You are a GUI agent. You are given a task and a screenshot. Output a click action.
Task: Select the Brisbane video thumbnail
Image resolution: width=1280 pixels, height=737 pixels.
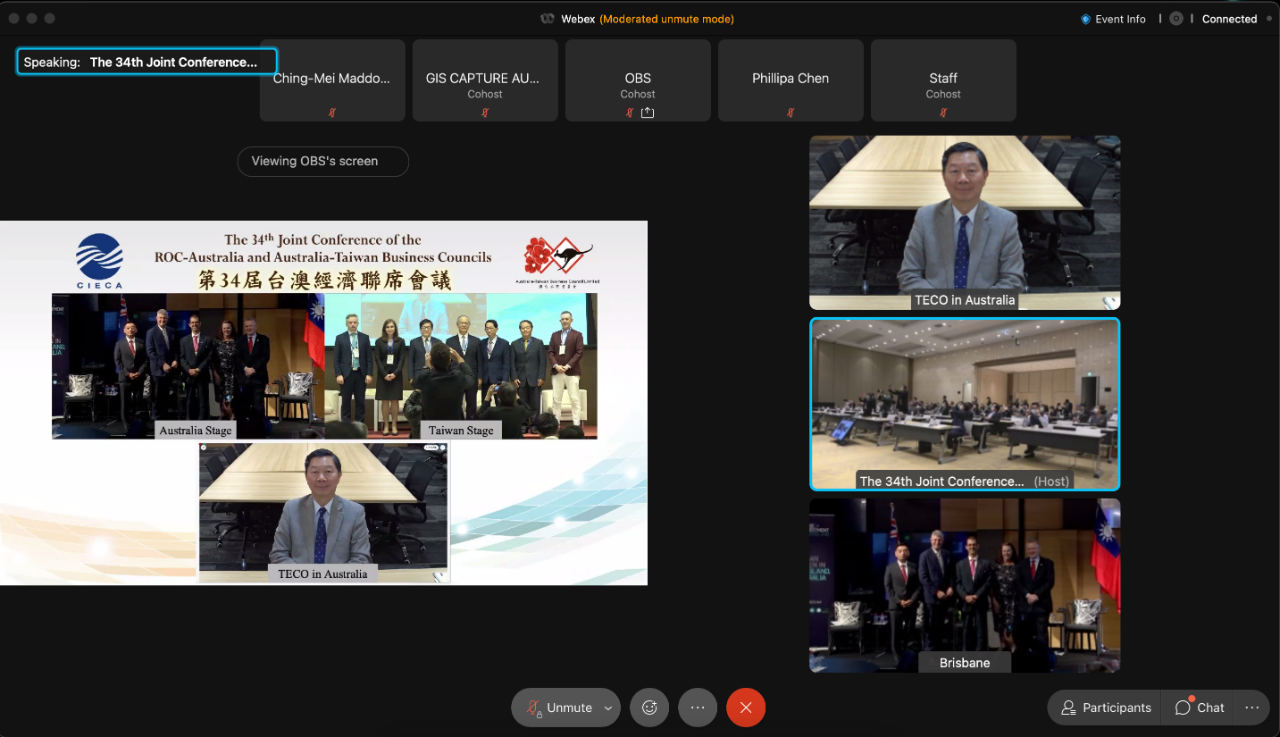click(964, 585)
